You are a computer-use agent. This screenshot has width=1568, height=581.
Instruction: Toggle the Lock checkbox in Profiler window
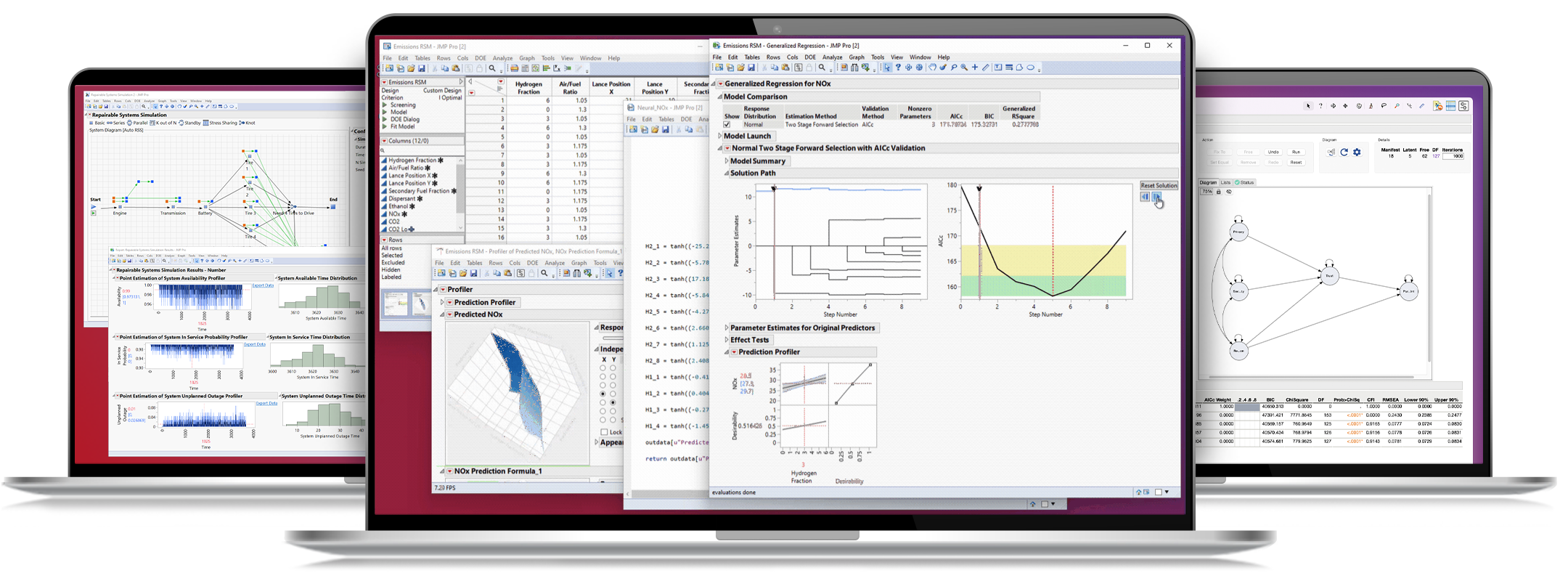604,432
